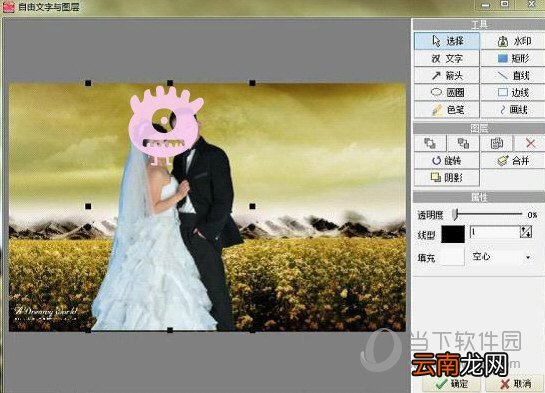This screenshot has height=393, width=545.
Task: Click the line width input field
Action: pos(494,232)
